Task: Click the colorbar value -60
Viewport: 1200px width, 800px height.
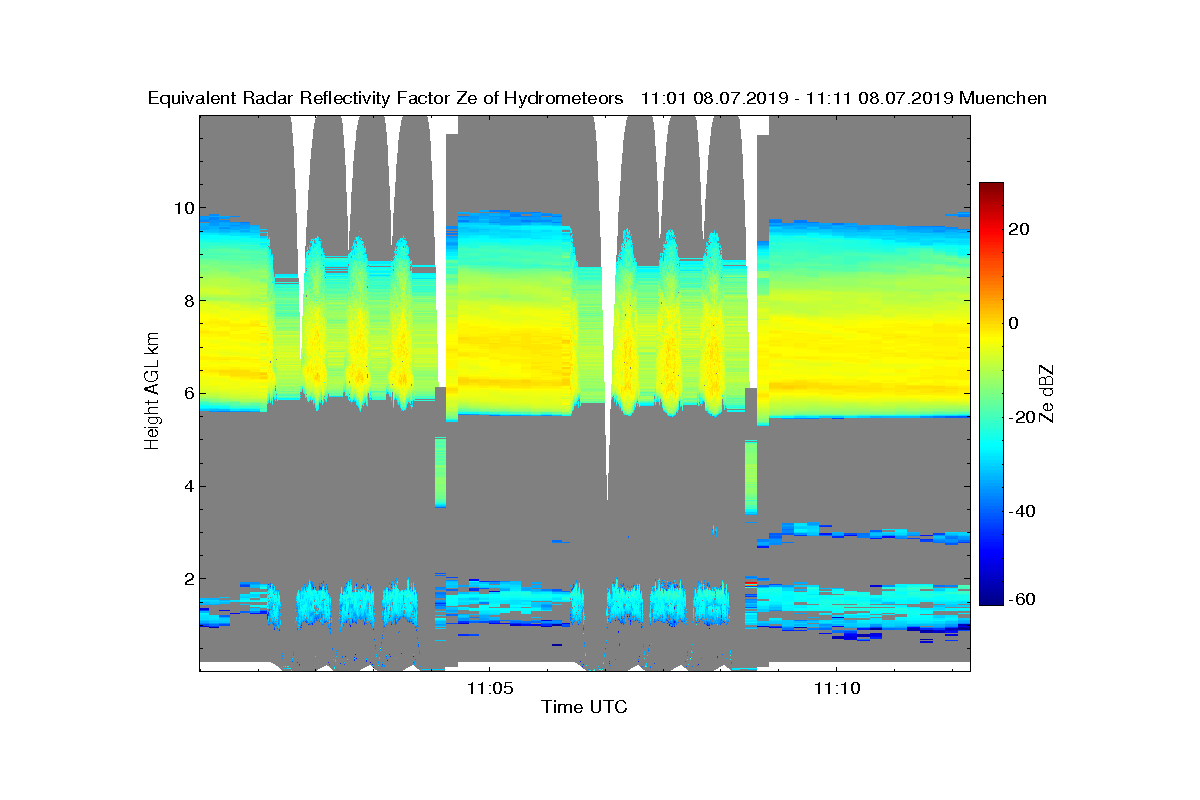Action: (x=1020, y=599)
